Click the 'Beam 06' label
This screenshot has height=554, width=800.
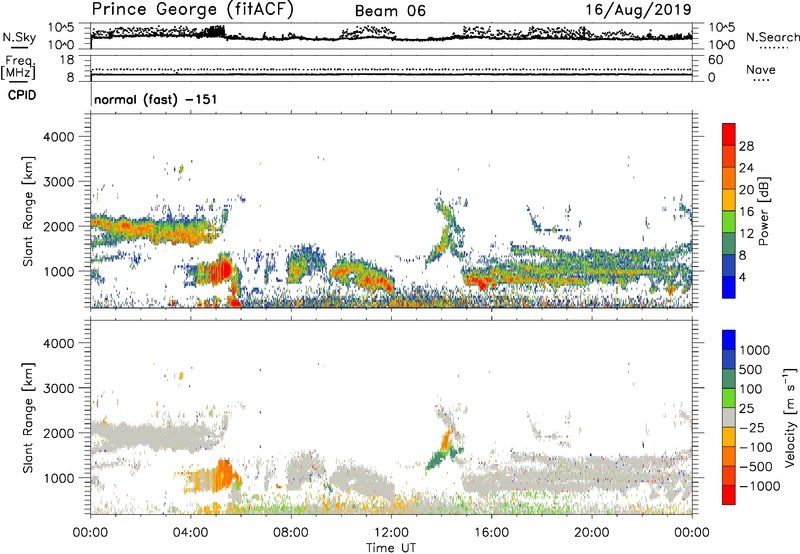tap(390, 11)
